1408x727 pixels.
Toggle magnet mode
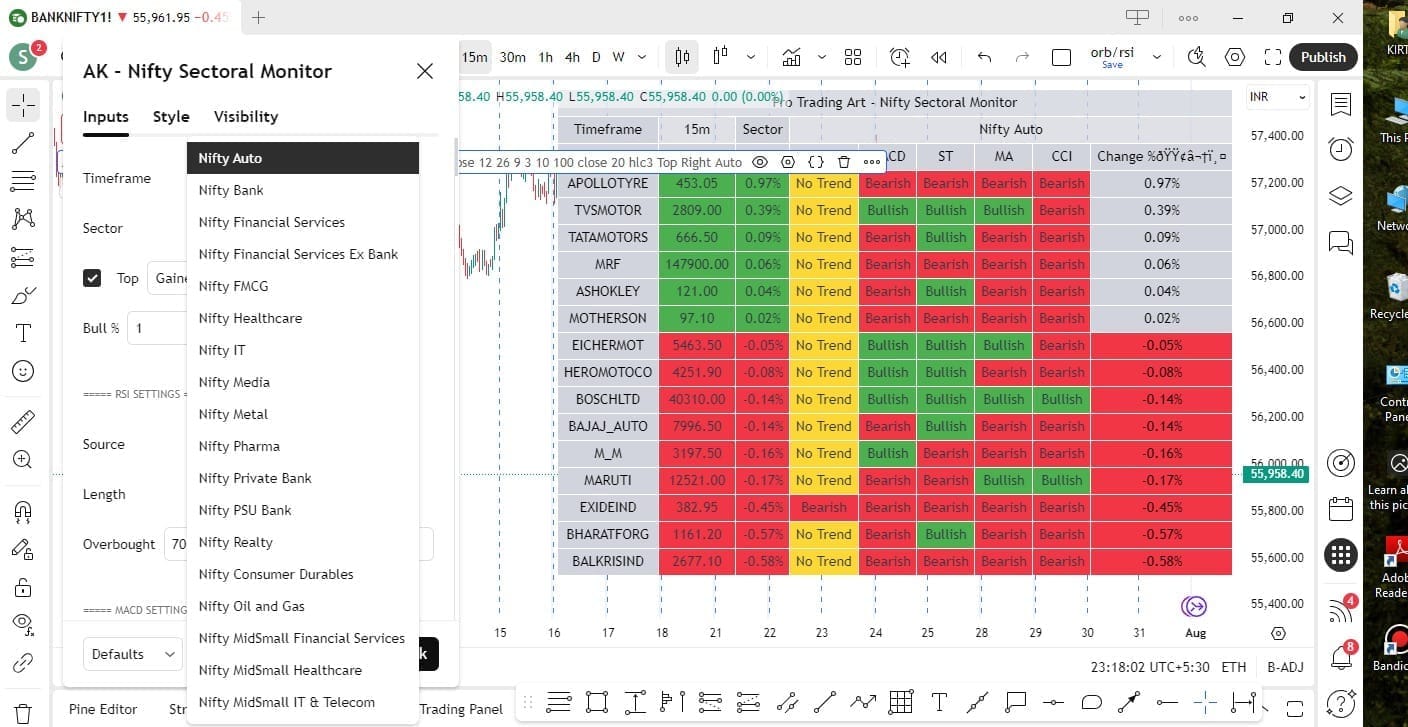pos(23,511)
